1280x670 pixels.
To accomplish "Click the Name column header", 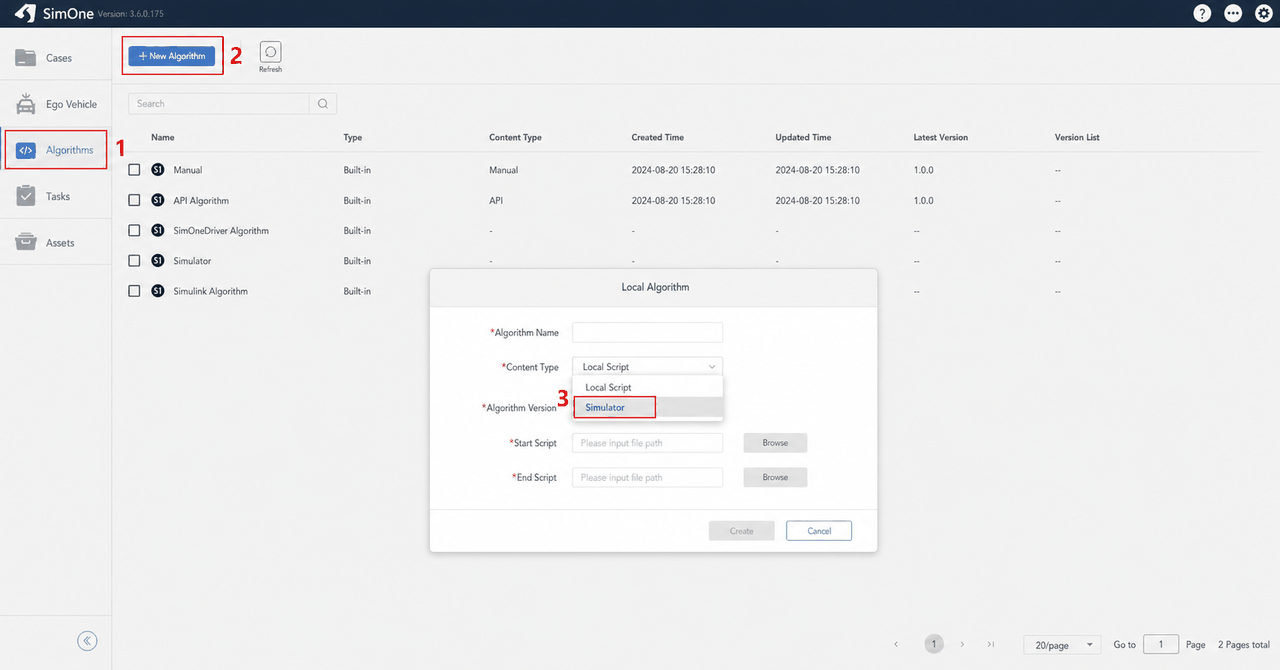I will pyautogui.click(x=162, y=137).
